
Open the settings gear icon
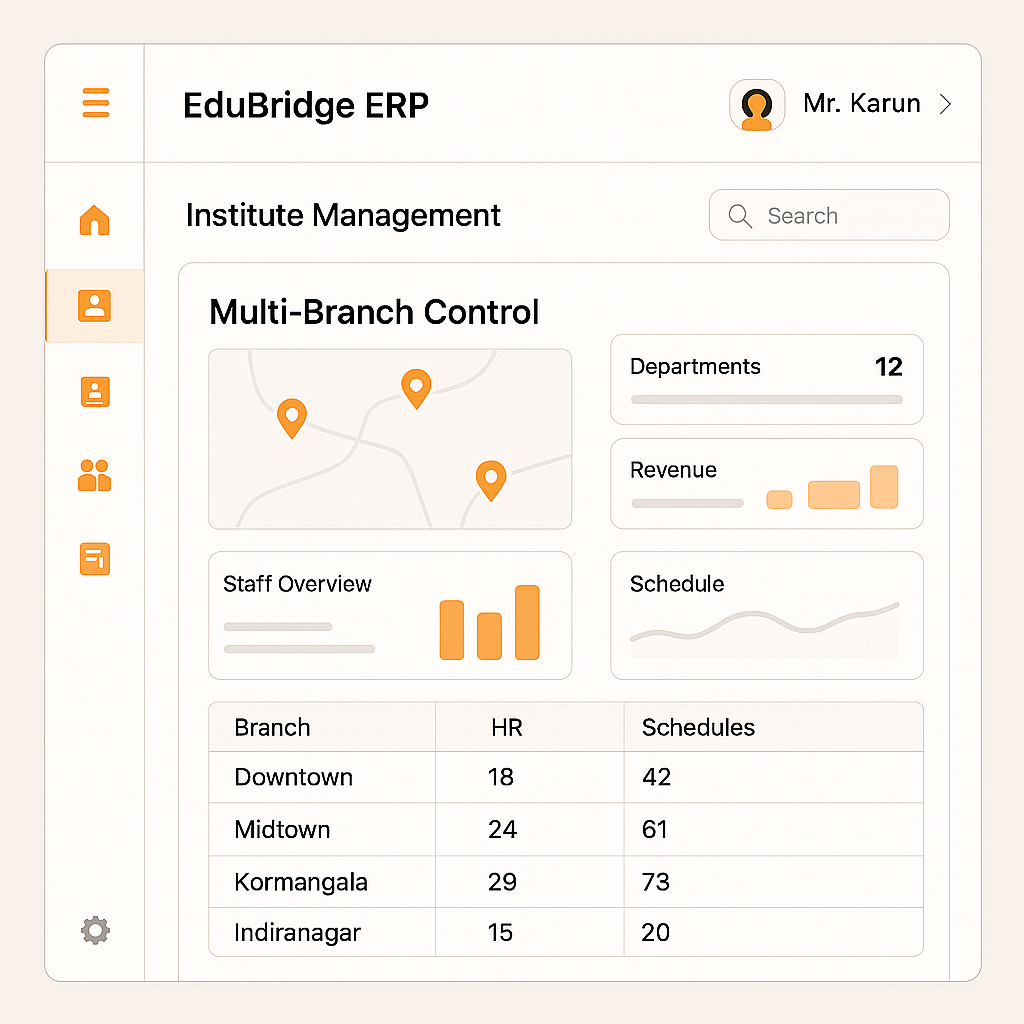(x=95, y=931)
